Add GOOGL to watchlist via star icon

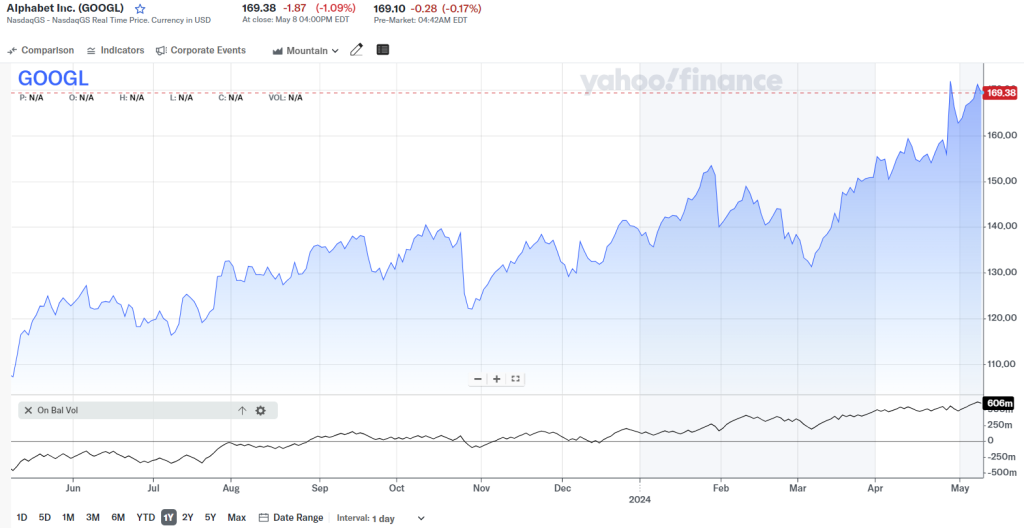point(140,9)
